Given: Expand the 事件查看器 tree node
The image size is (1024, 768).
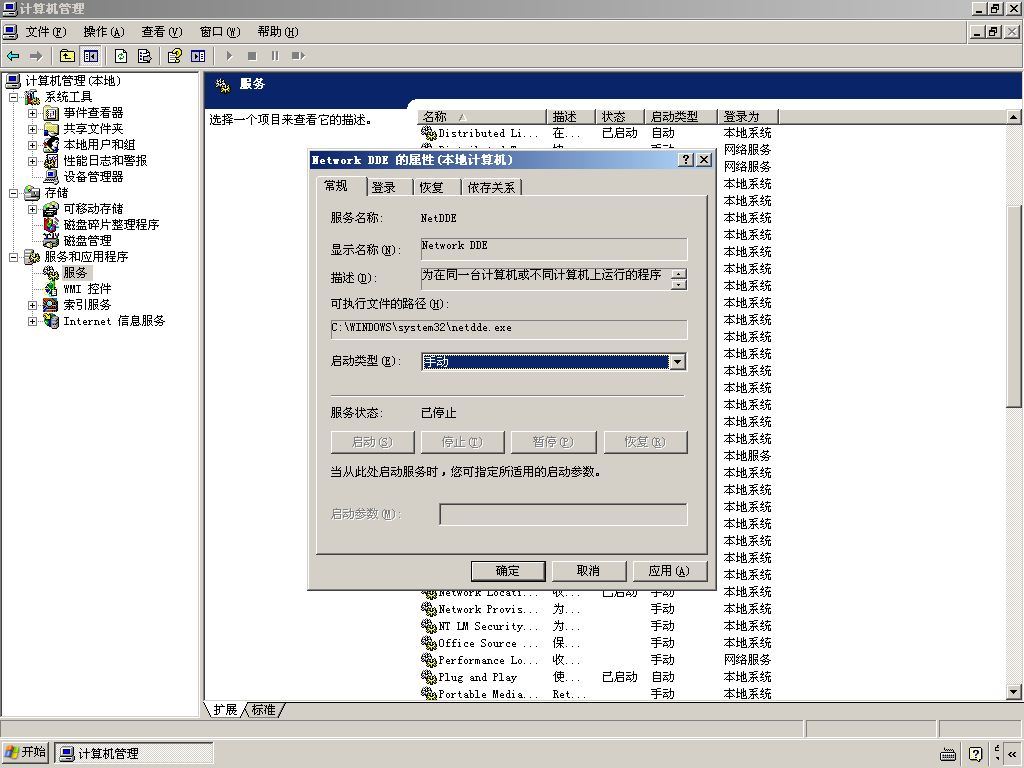Looking at the screenshot, I should (33, 113).
